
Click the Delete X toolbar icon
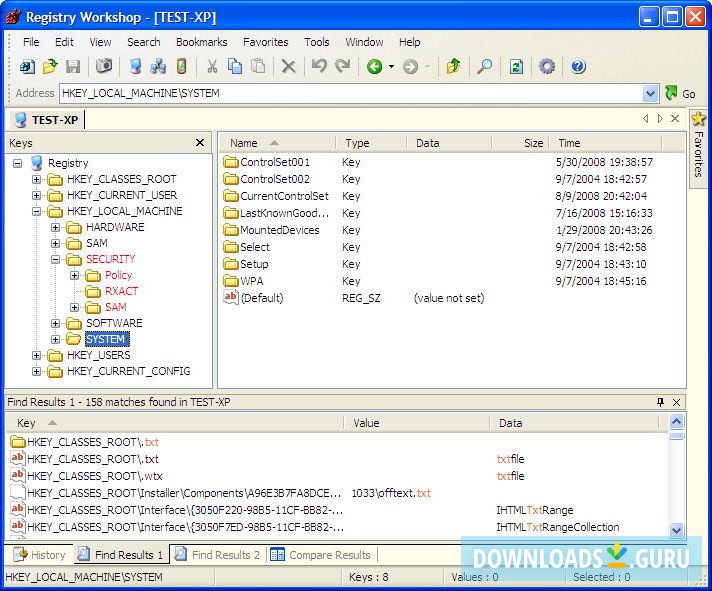(x=288, y=67)
